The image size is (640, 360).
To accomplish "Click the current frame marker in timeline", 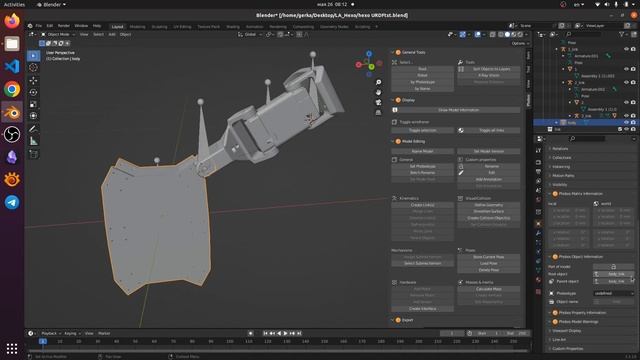I will click(42, 341).
